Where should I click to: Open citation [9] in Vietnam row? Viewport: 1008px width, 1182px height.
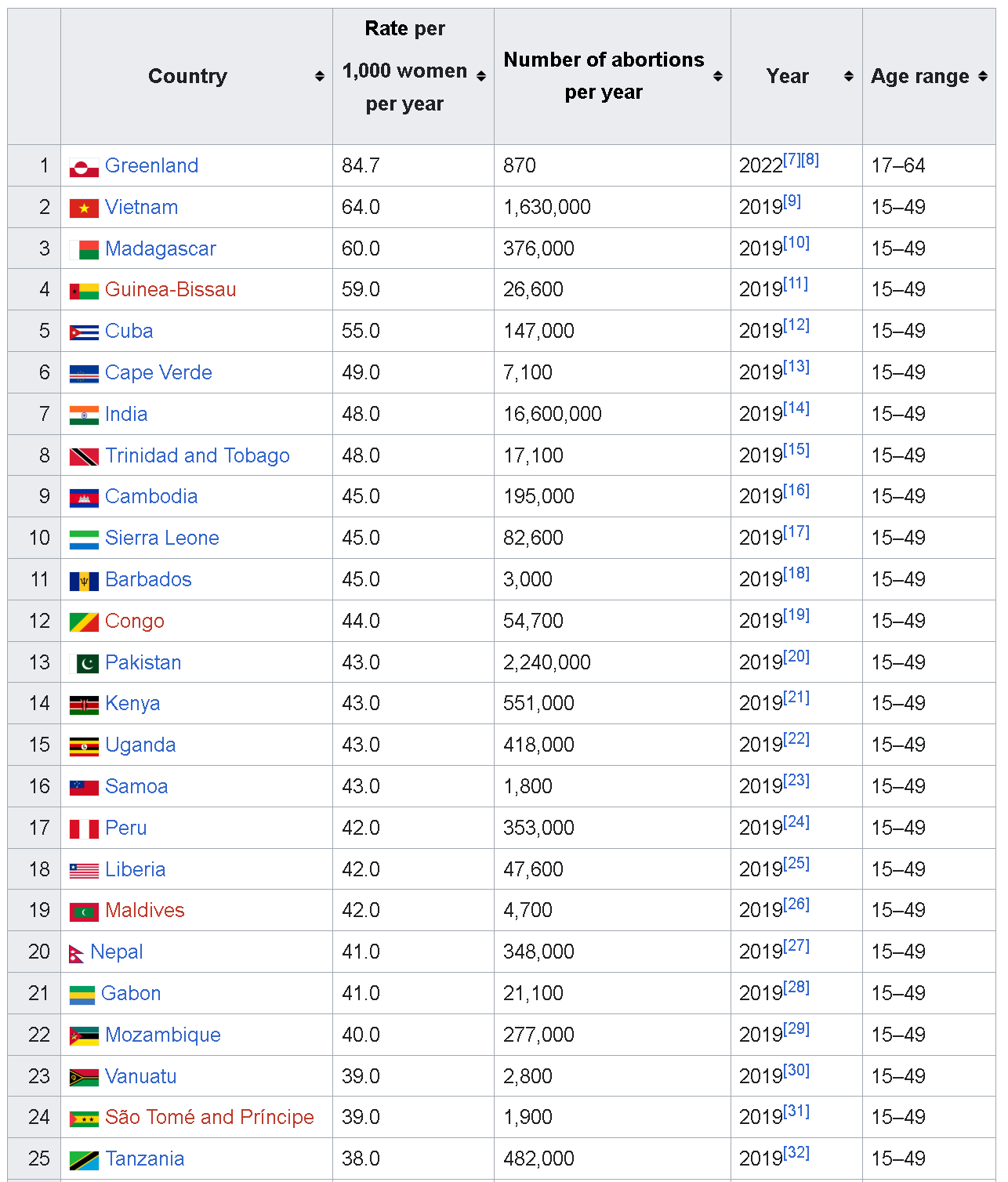792,201
